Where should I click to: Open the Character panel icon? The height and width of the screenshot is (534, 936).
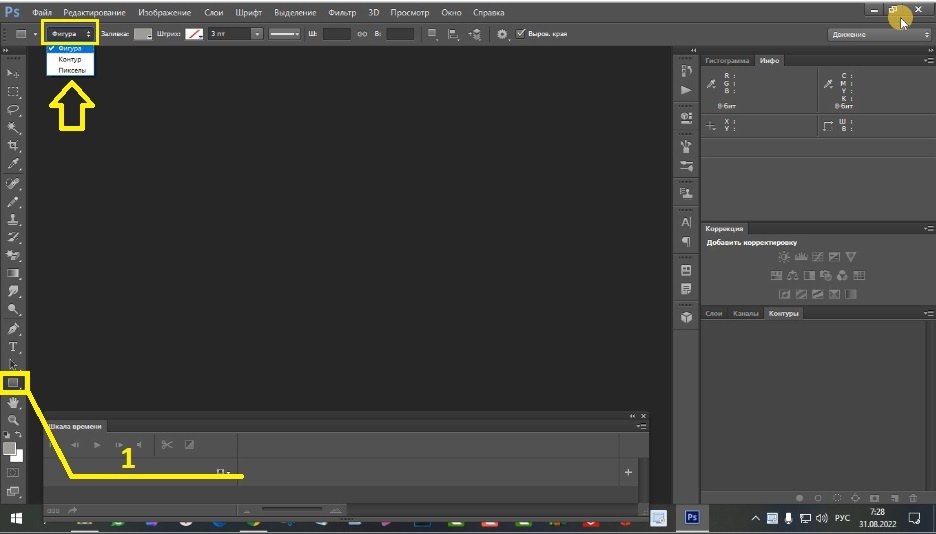pyautogui.click(x=686, y=222)
